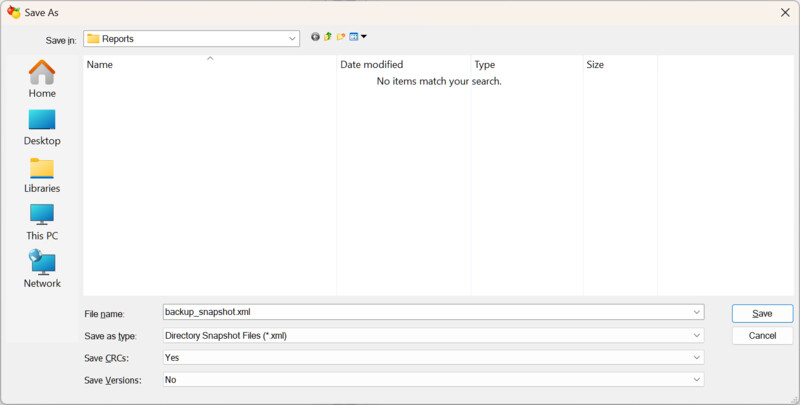Open This PC in the places bar
Viewport: 800px width, 405px height.
(x=42, y=222)
